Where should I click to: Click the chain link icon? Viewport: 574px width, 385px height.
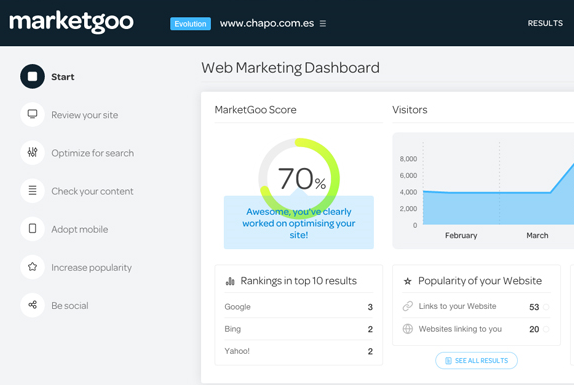408,306
